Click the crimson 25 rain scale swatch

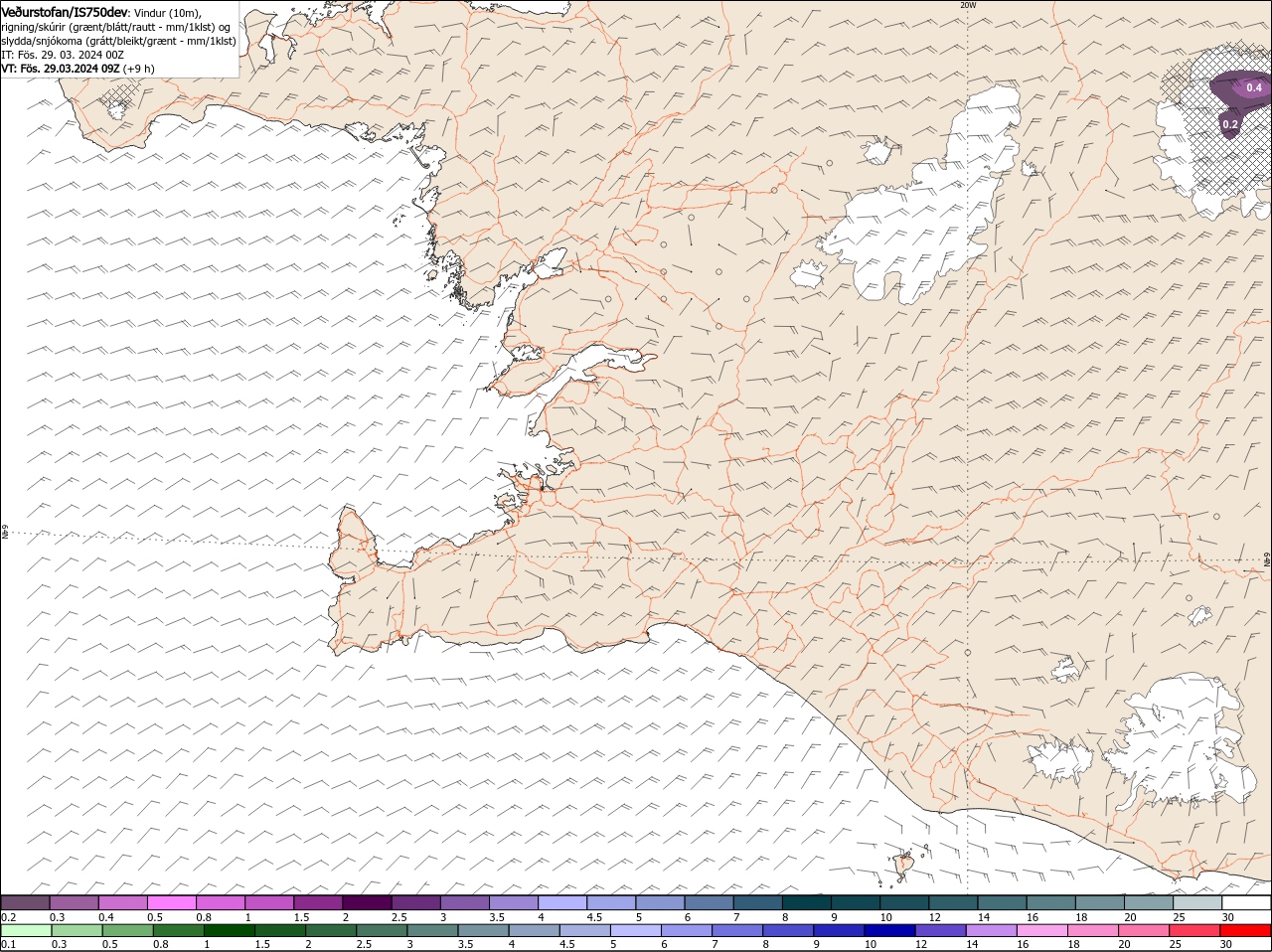[x=1196, y=931]
